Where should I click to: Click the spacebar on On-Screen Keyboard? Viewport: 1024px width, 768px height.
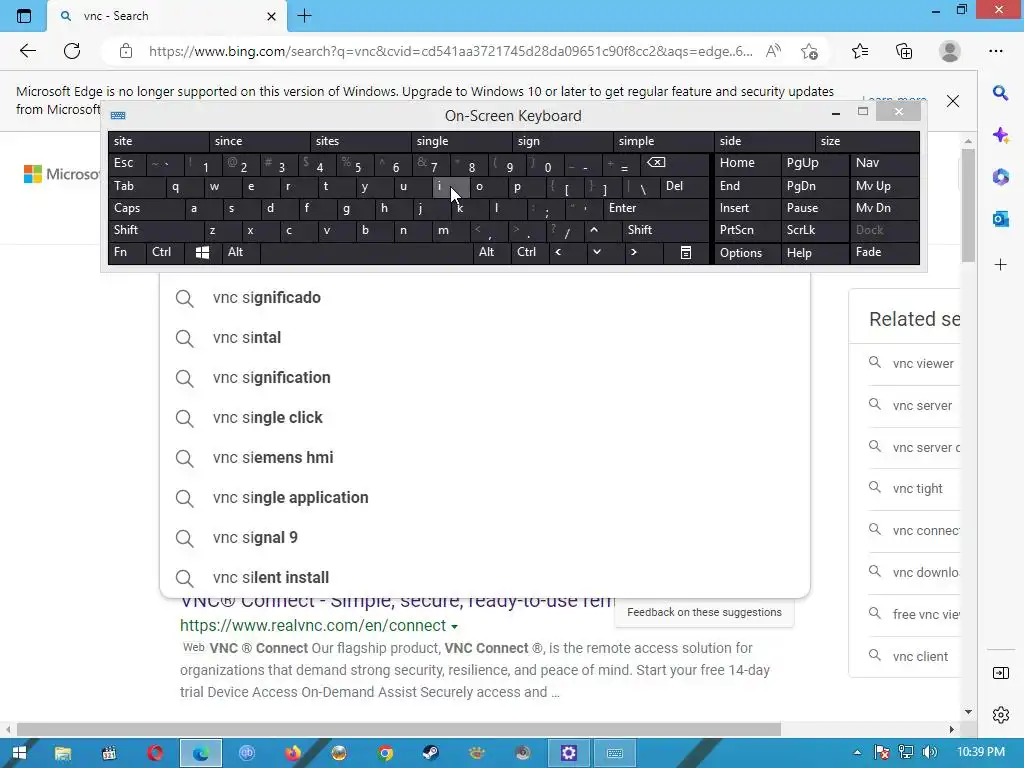point(366,252)
